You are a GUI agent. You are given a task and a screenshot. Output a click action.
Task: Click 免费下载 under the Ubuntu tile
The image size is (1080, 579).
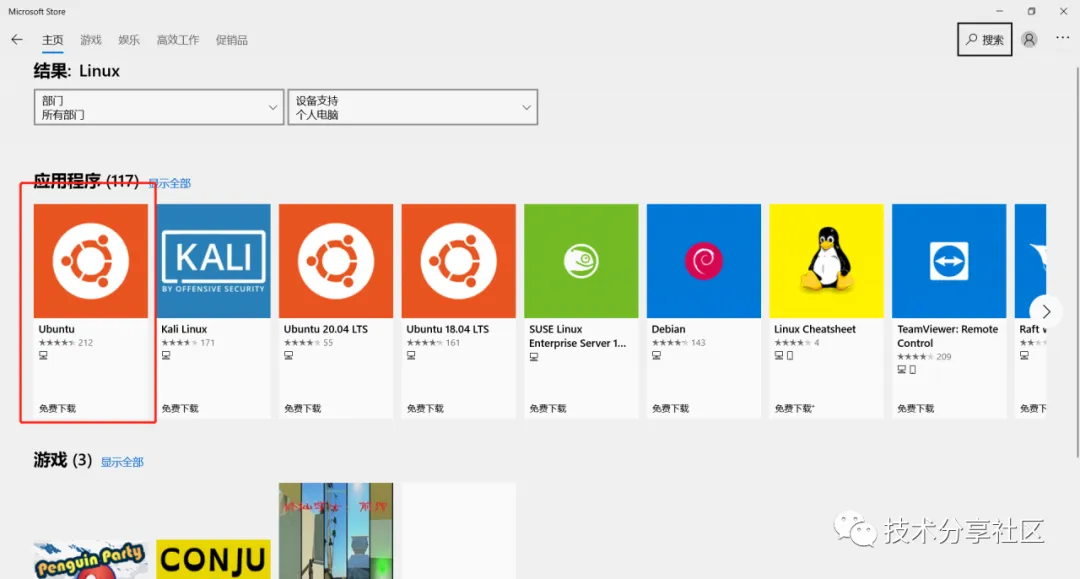(58, 408)
